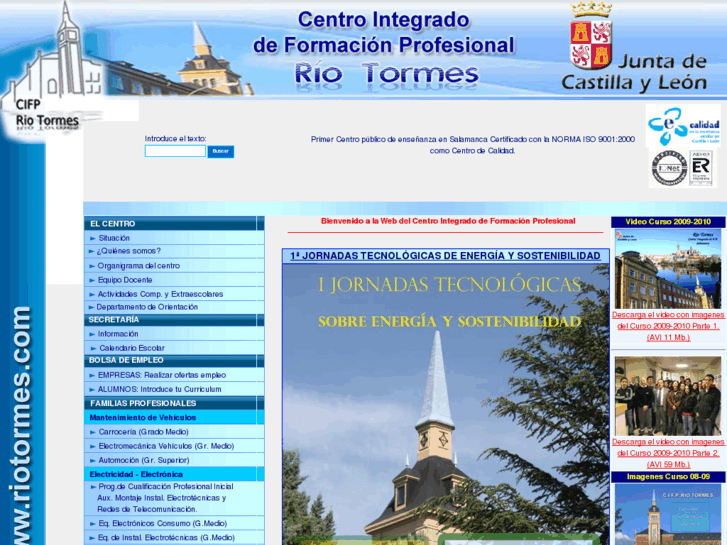
Task: Click the FAMILIAS PROFESIONALES section header
Action: coord(174,403)
